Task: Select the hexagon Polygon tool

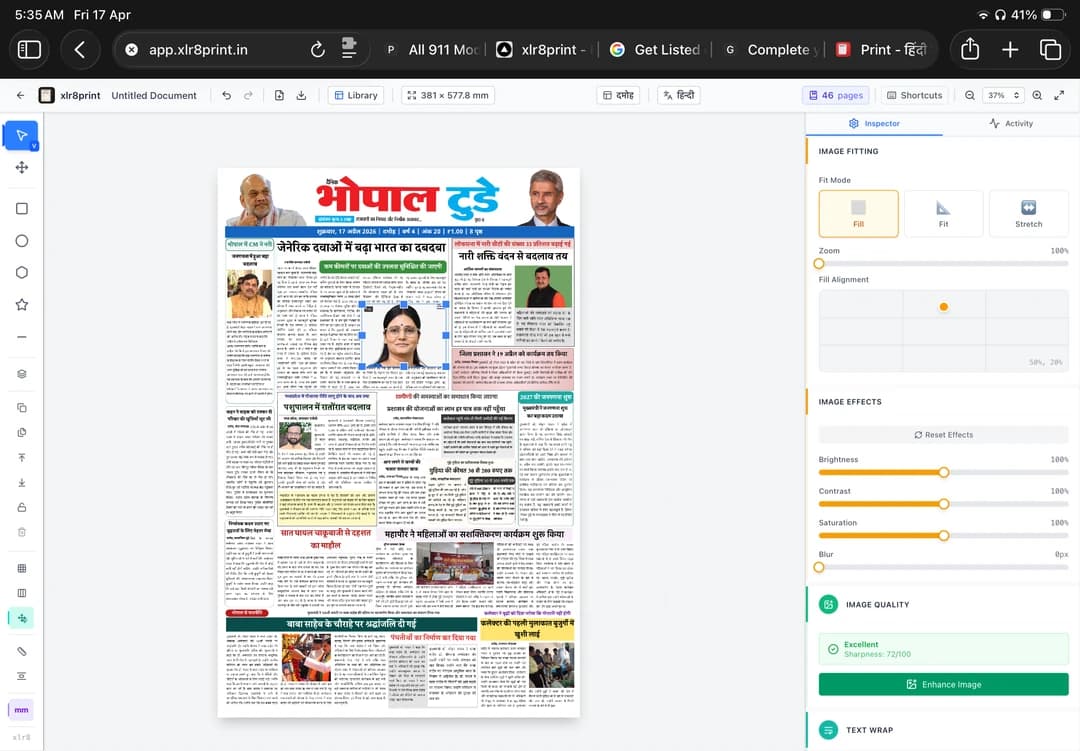Action: pos(21,272)
